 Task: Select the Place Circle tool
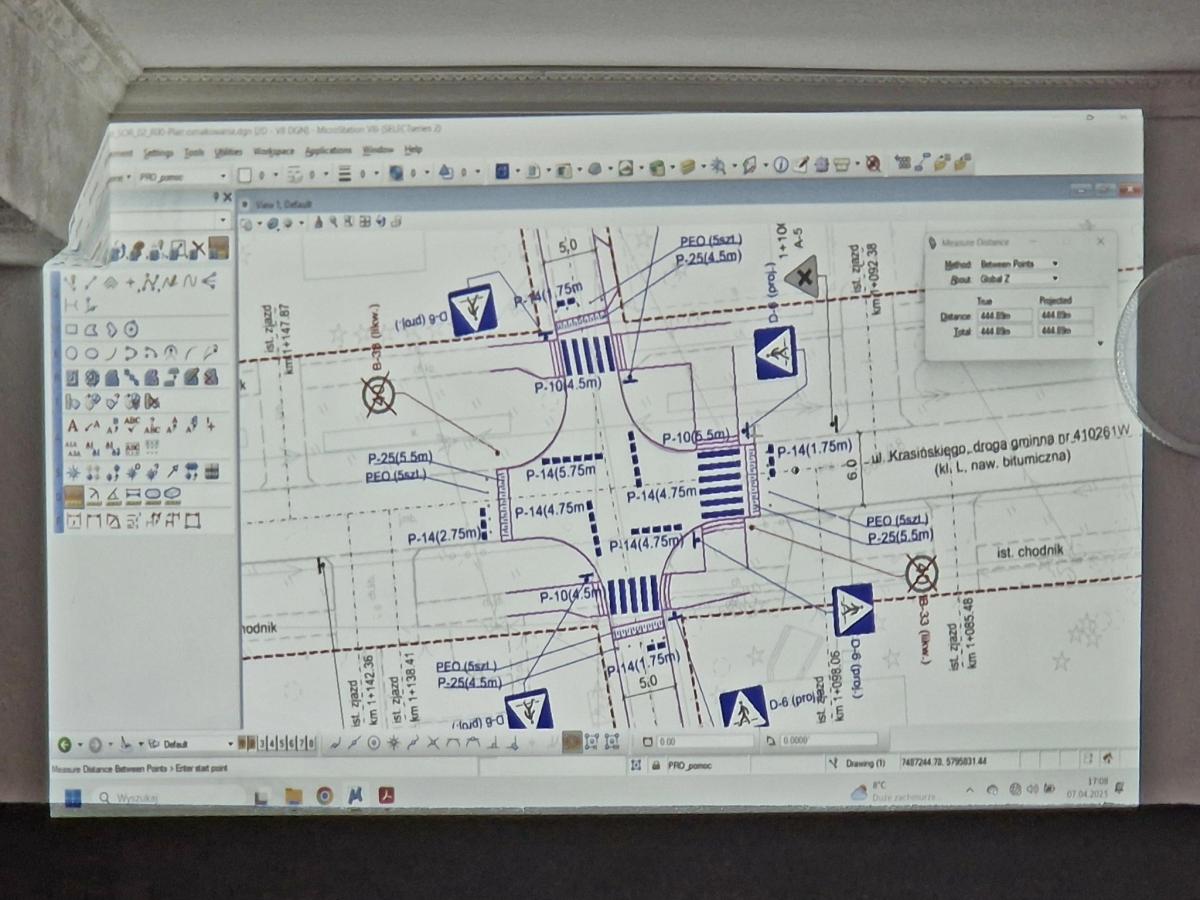click(71, 353)
